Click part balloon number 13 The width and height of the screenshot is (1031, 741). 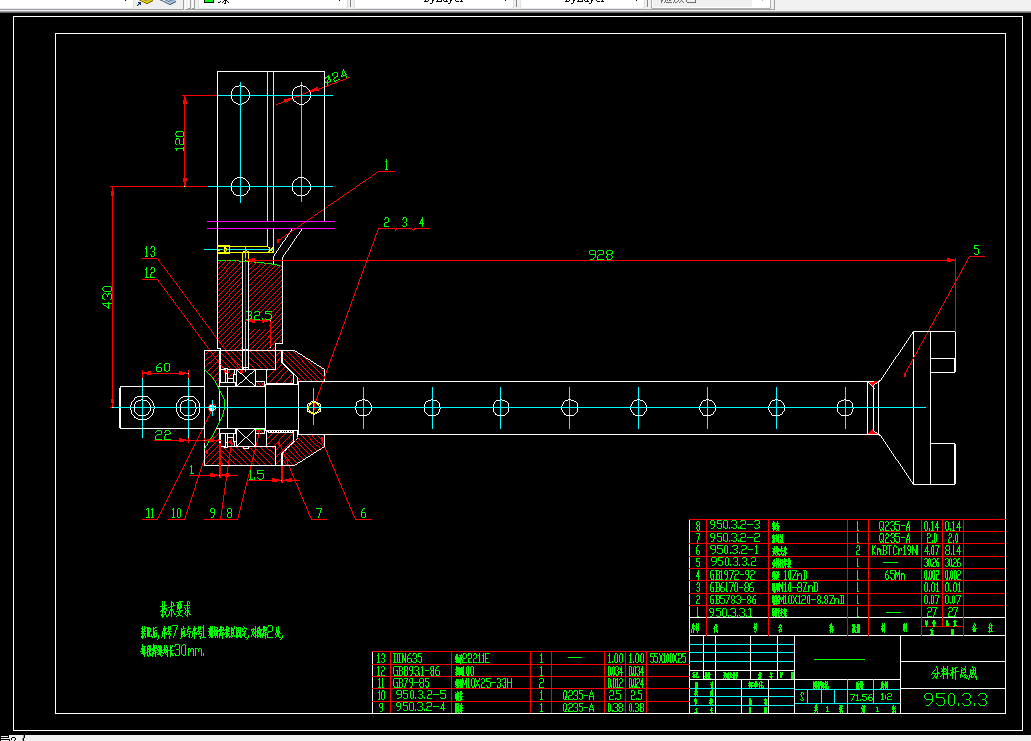click(x=150, y=252)
